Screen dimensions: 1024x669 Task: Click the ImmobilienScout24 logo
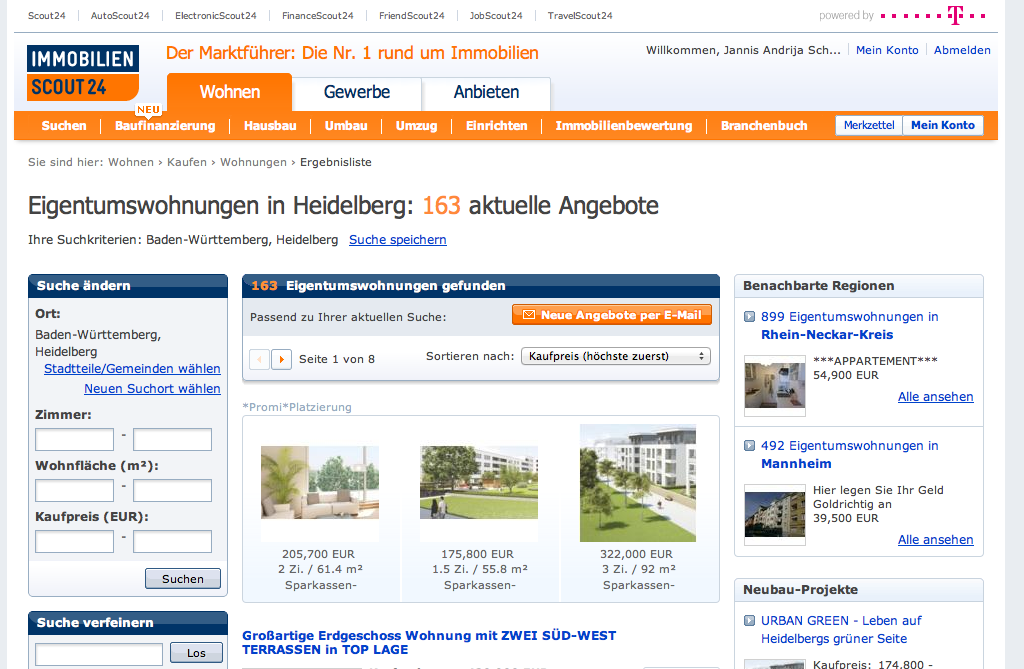click(83, 73)
